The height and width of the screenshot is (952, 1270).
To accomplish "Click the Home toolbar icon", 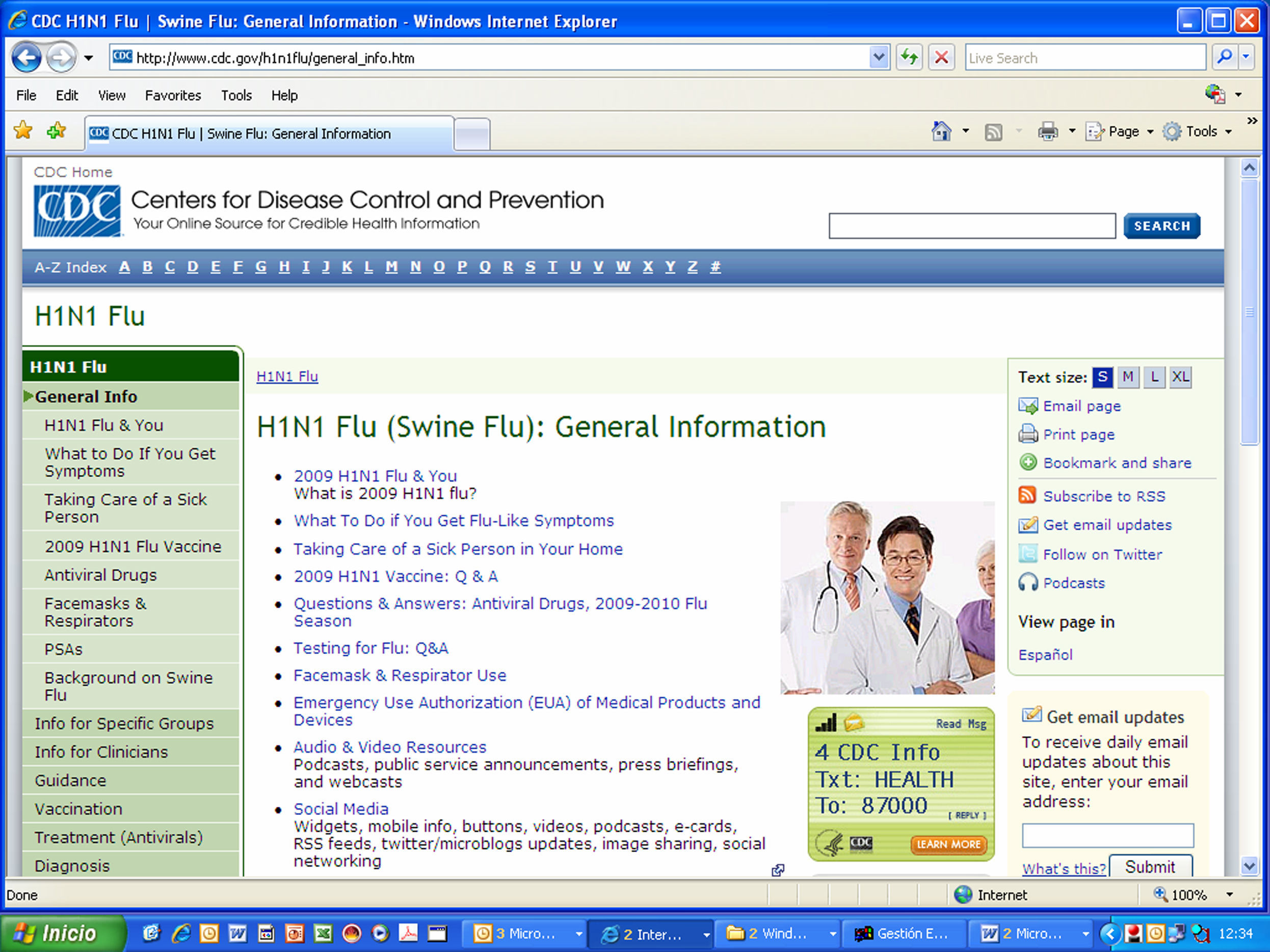I will [x=941, y=131].
